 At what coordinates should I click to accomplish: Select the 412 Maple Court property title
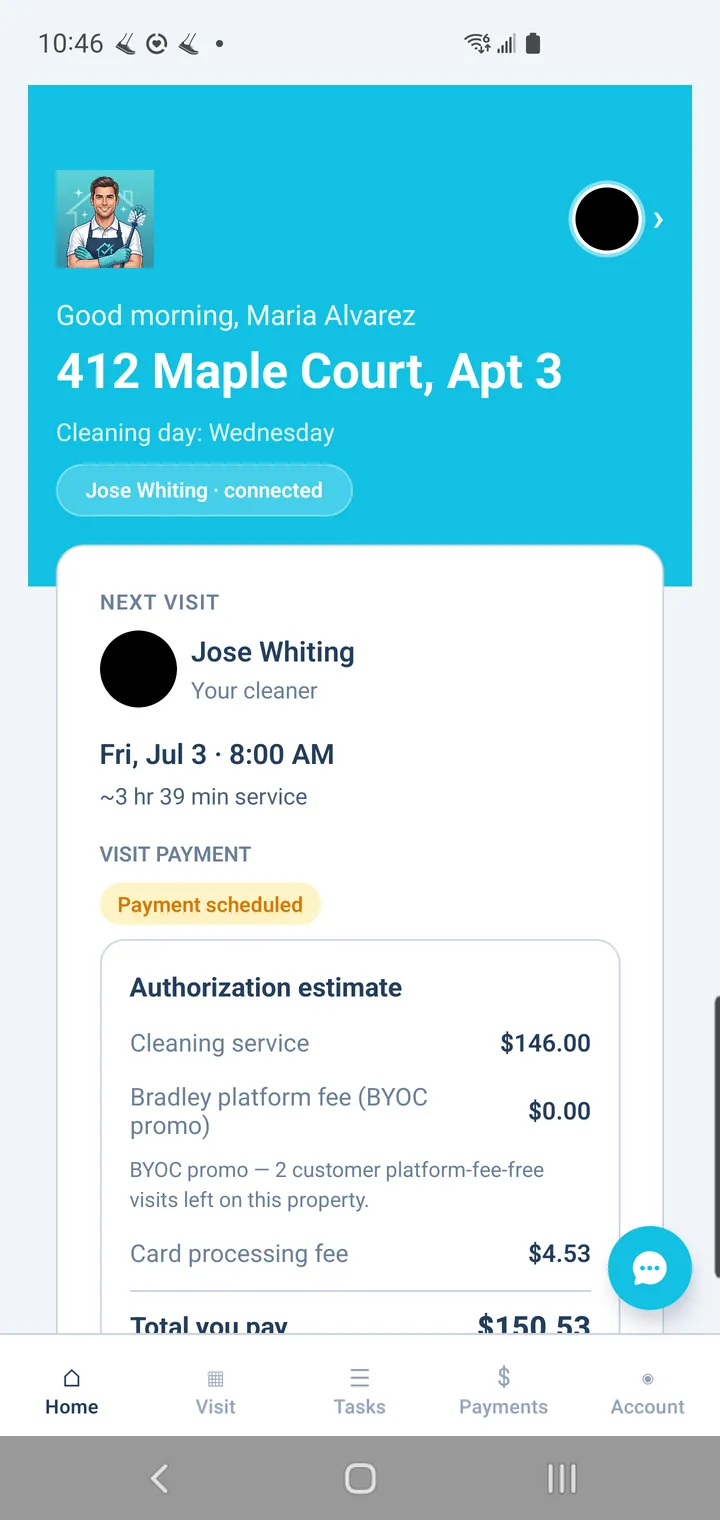click(x=309, y=372)
